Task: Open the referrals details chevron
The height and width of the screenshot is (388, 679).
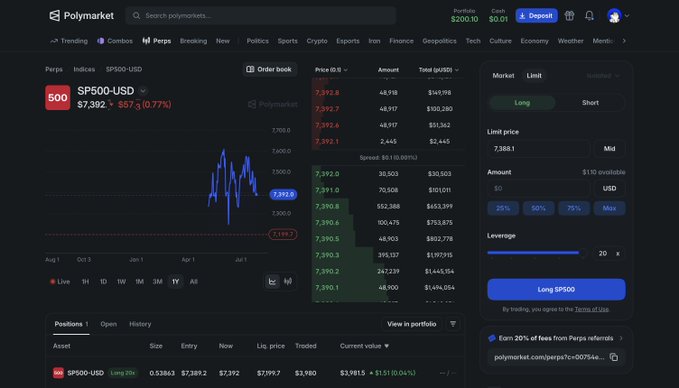Action: click(x=621, y=338)
